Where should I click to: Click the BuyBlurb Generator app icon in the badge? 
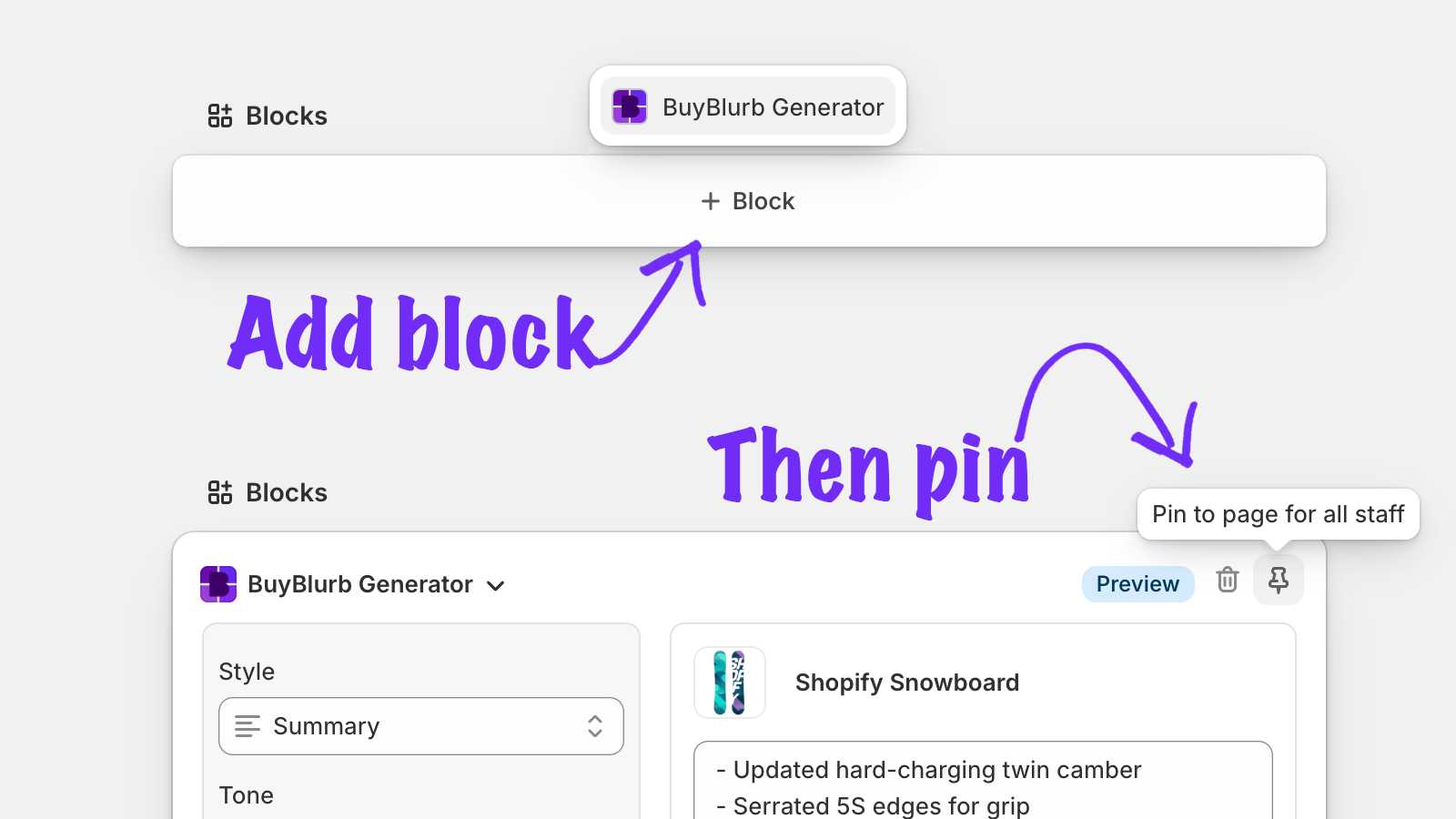[628, 106]
